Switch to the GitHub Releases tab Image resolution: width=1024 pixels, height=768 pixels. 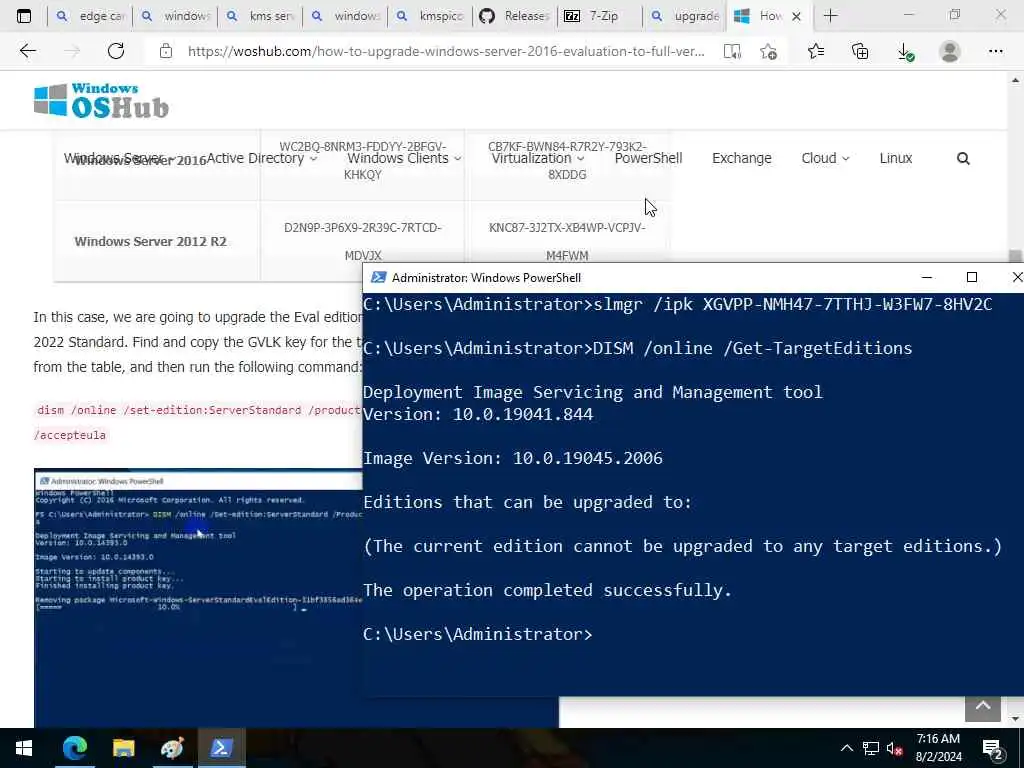[515, 16]
